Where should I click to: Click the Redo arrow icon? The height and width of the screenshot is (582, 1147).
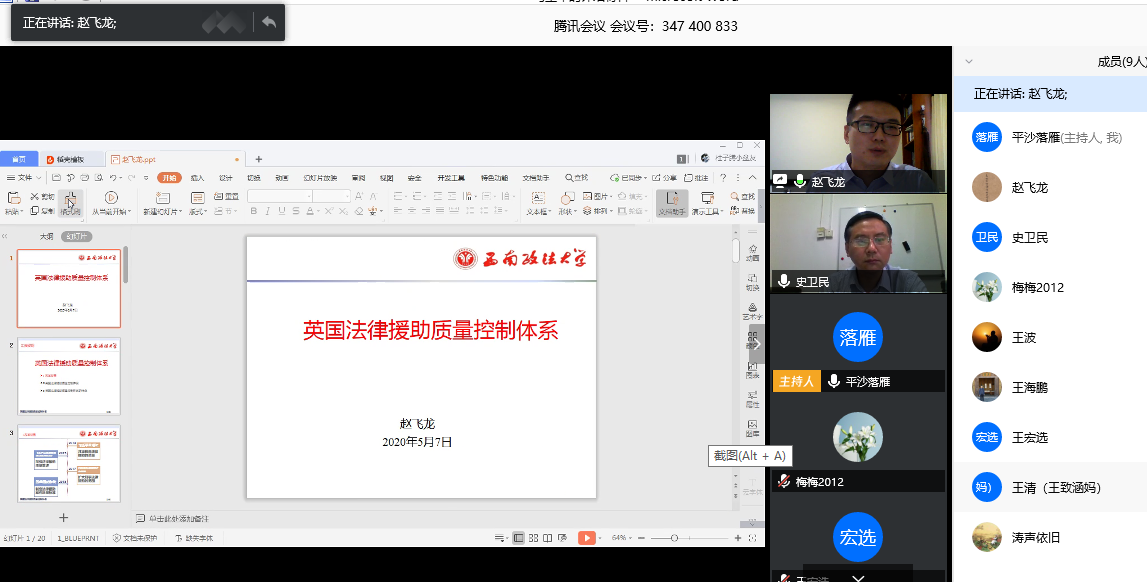tap(132, 178)
